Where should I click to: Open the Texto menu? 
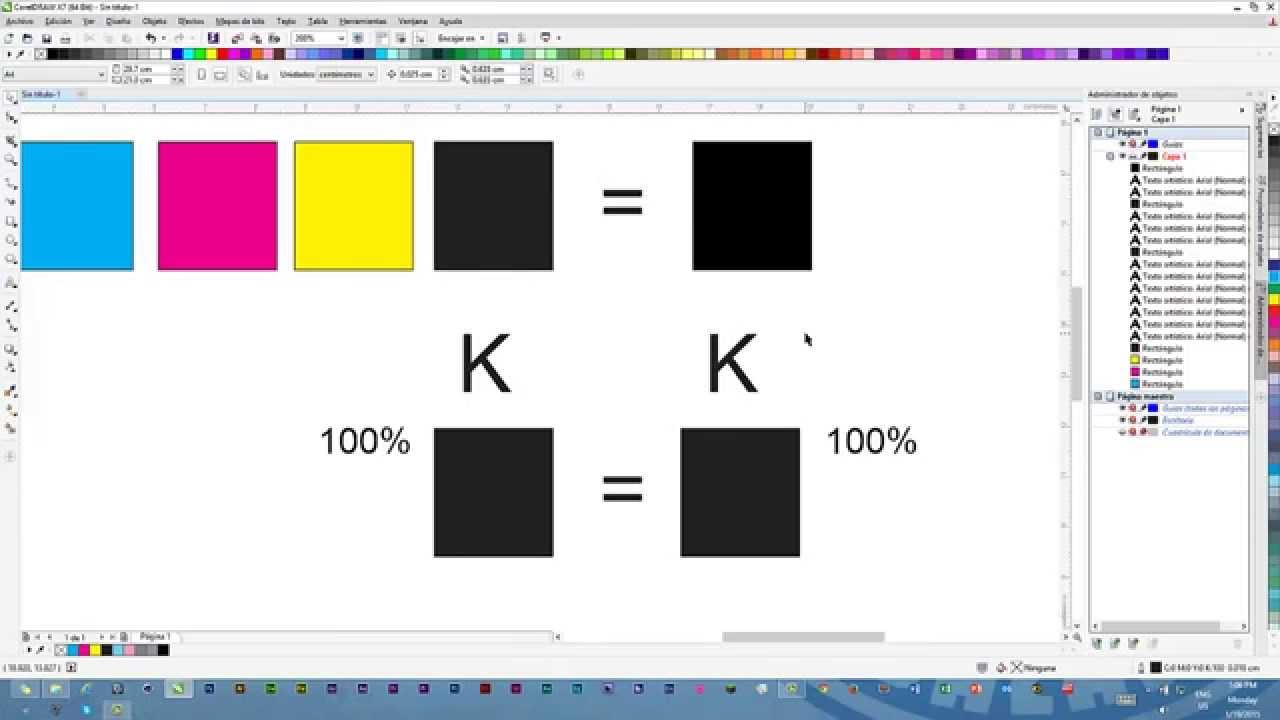click(x=286, y=21)
